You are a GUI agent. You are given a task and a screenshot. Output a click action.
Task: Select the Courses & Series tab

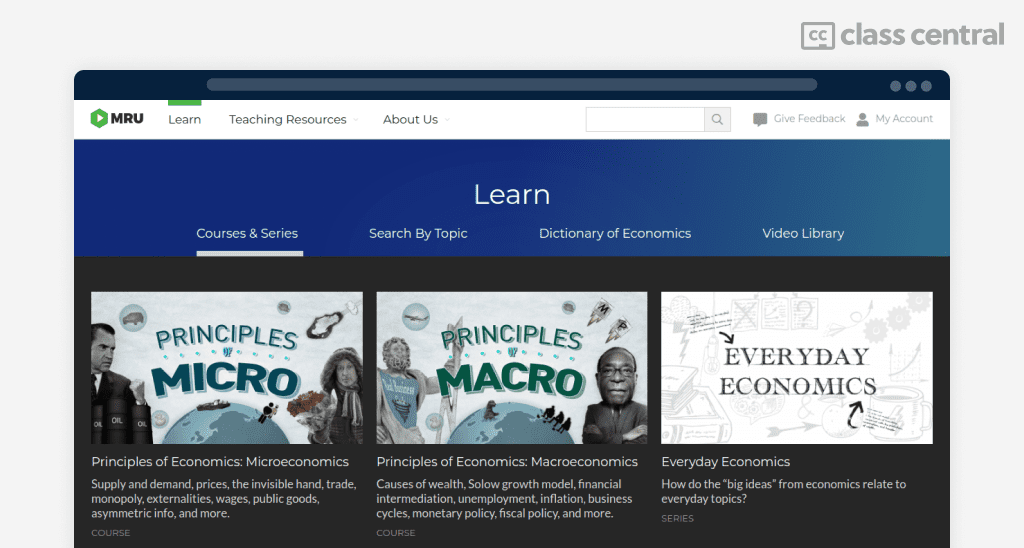pos(247,234)
